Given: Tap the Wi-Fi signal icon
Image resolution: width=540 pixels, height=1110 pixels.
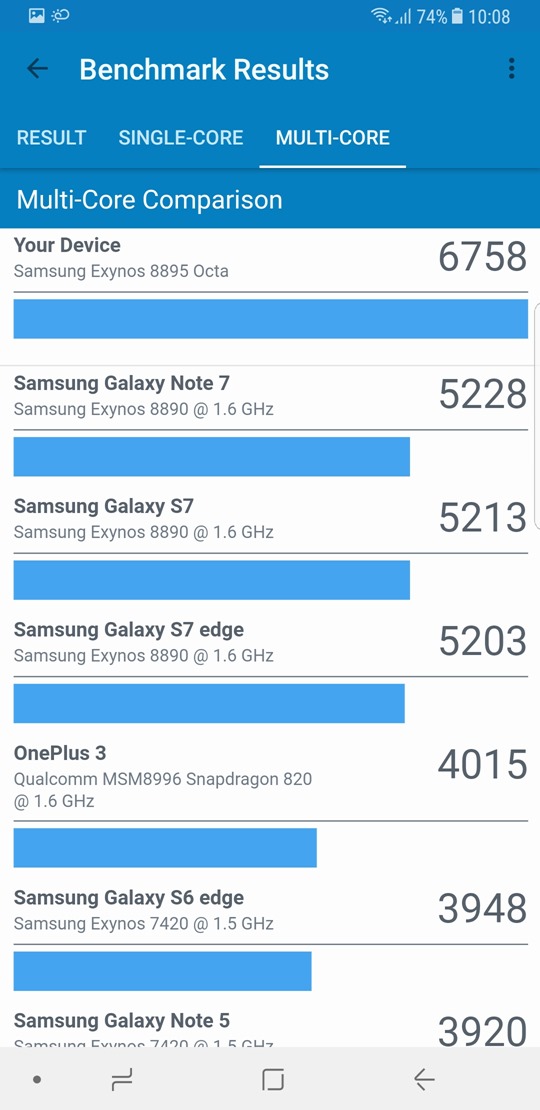Looking at the screenshot, I should (x=382, y=16).
